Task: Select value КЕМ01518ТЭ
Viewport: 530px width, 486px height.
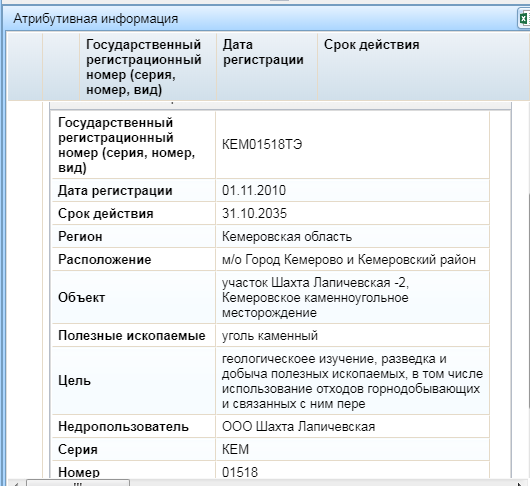Action: tap(262, 145)
